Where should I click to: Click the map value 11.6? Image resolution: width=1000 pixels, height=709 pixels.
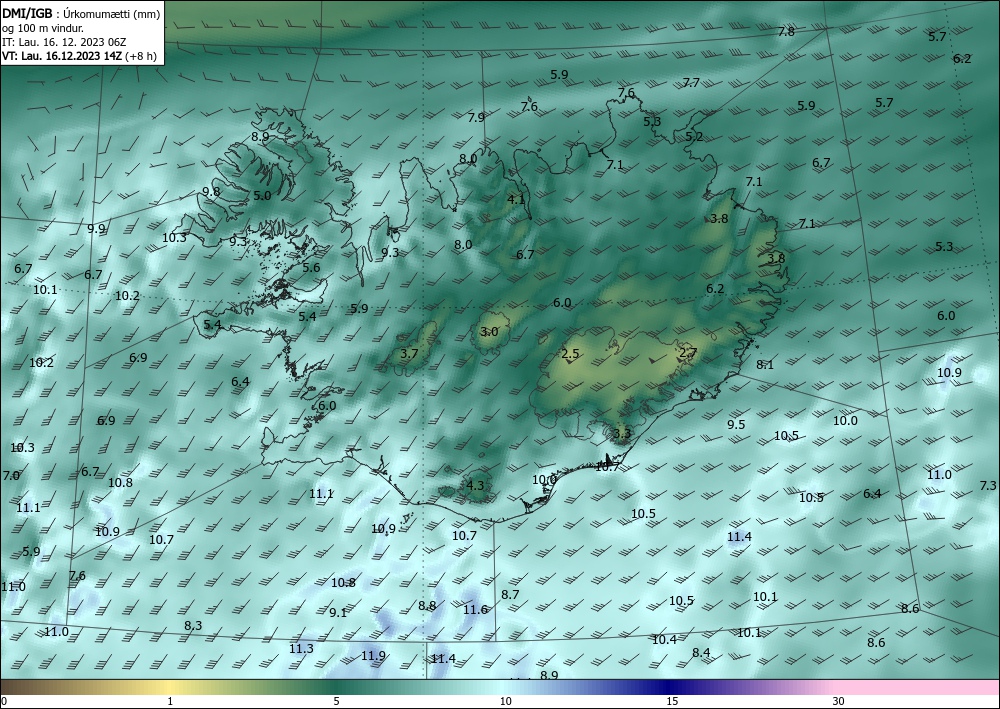click(x=475, y=610)
